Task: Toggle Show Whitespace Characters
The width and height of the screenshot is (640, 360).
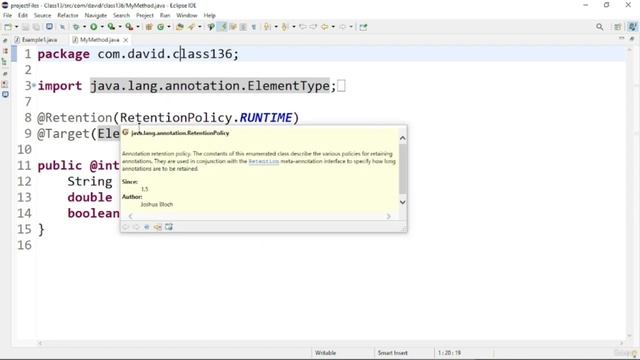Action: tap(253, 27)
